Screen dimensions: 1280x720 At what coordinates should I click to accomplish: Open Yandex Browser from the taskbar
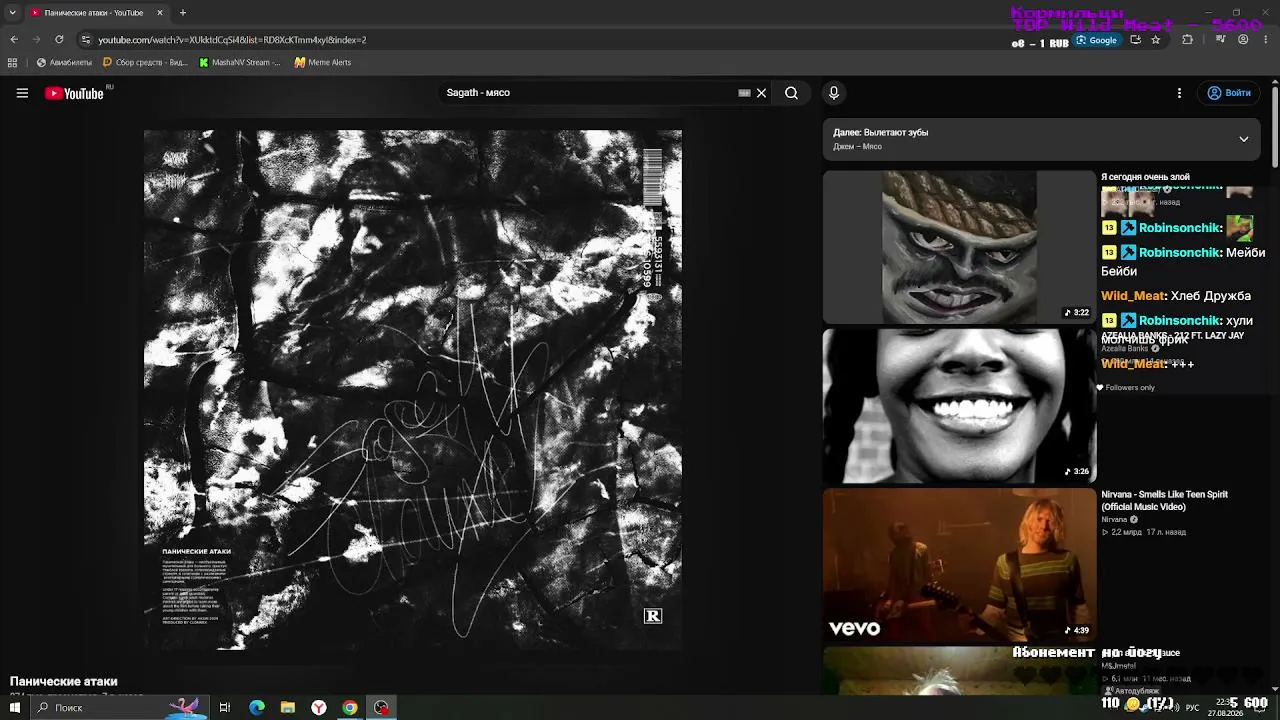(319, 707)
